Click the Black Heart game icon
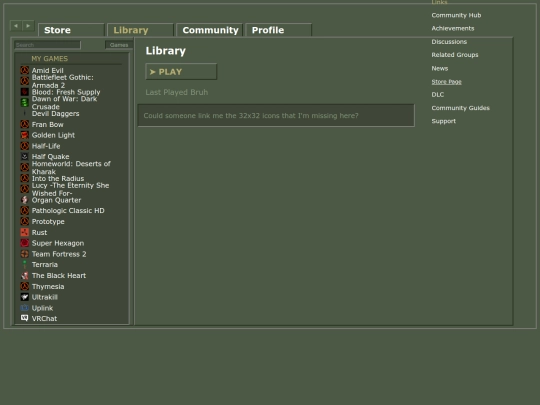The width and height of the screenshot is (540, 405). pos(24,276)
